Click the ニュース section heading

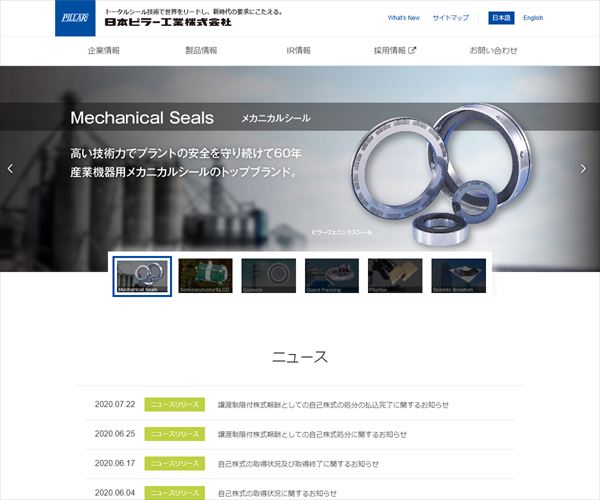300,357
